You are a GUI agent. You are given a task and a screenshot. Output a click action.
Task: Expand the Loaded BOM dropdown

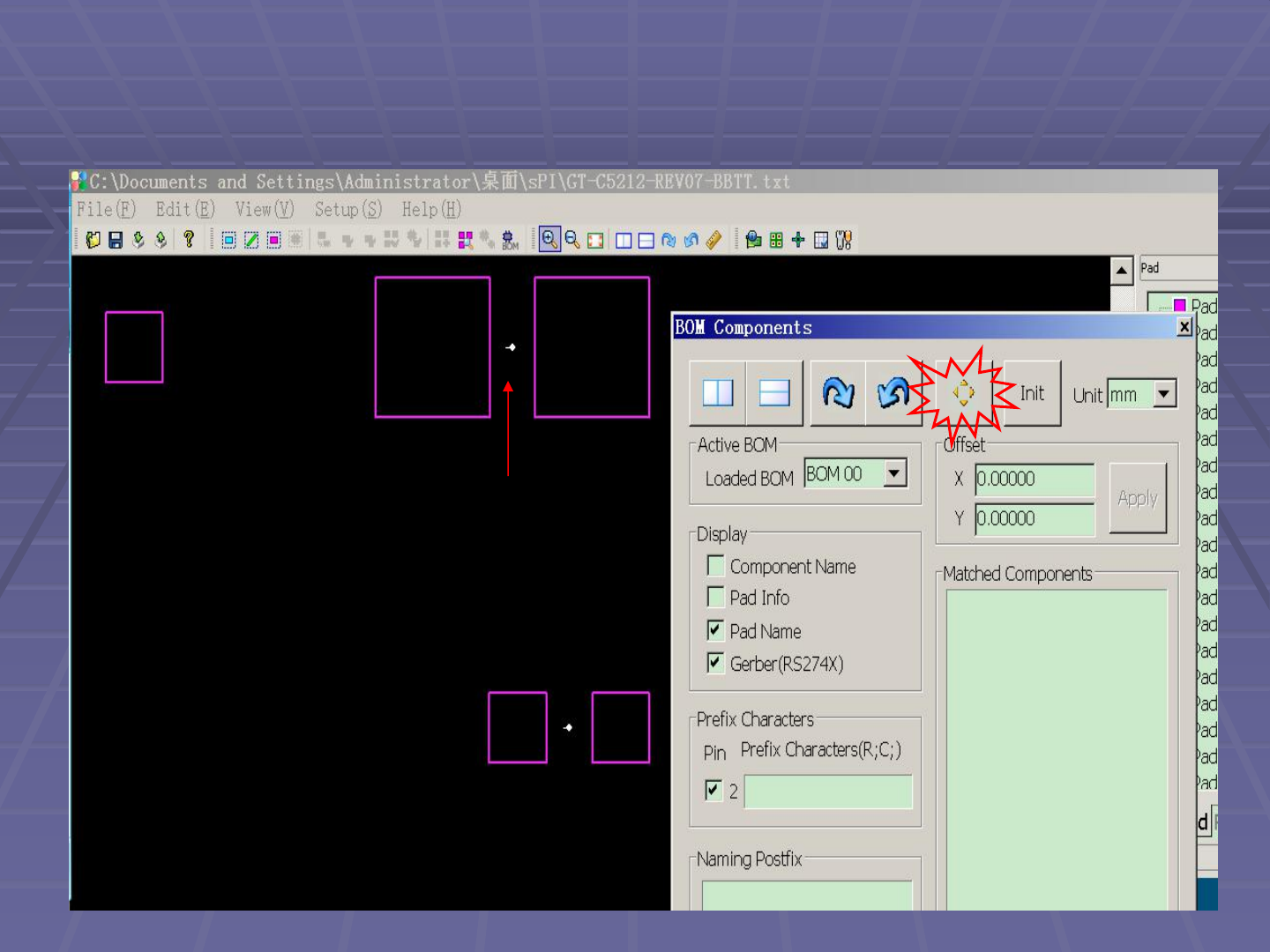(894, 474)
